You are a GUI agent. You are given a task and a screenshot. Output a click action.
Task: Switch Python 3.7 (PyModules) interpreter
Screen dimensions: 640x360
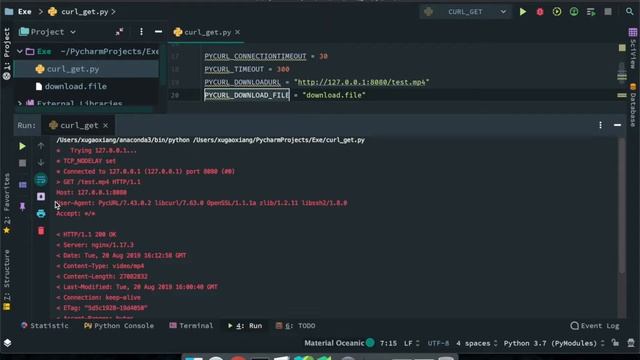click(x=554, y=343)
